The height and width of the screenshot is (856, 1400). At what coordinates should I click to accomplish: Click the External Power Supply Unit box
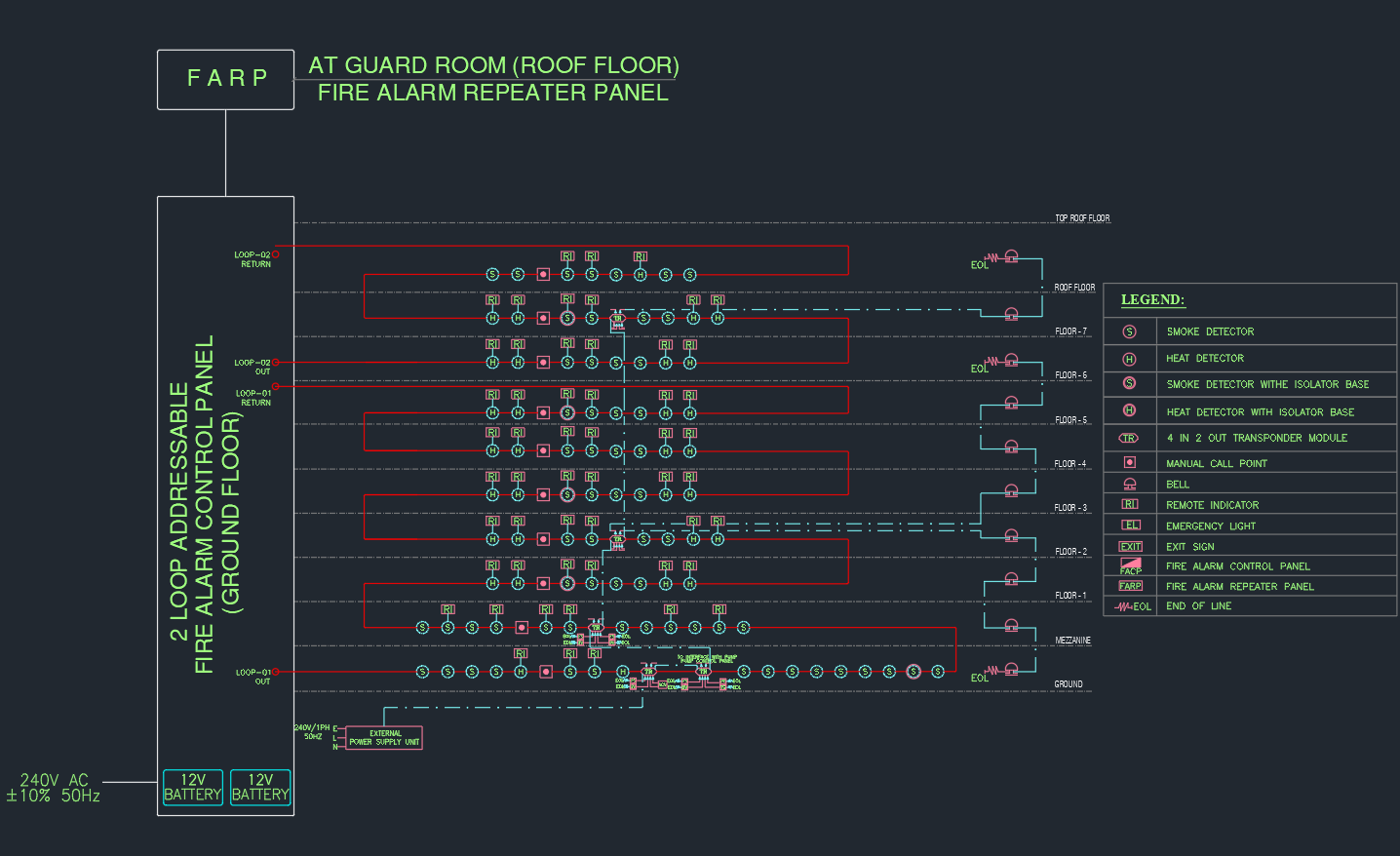click(x=384, y=738)
